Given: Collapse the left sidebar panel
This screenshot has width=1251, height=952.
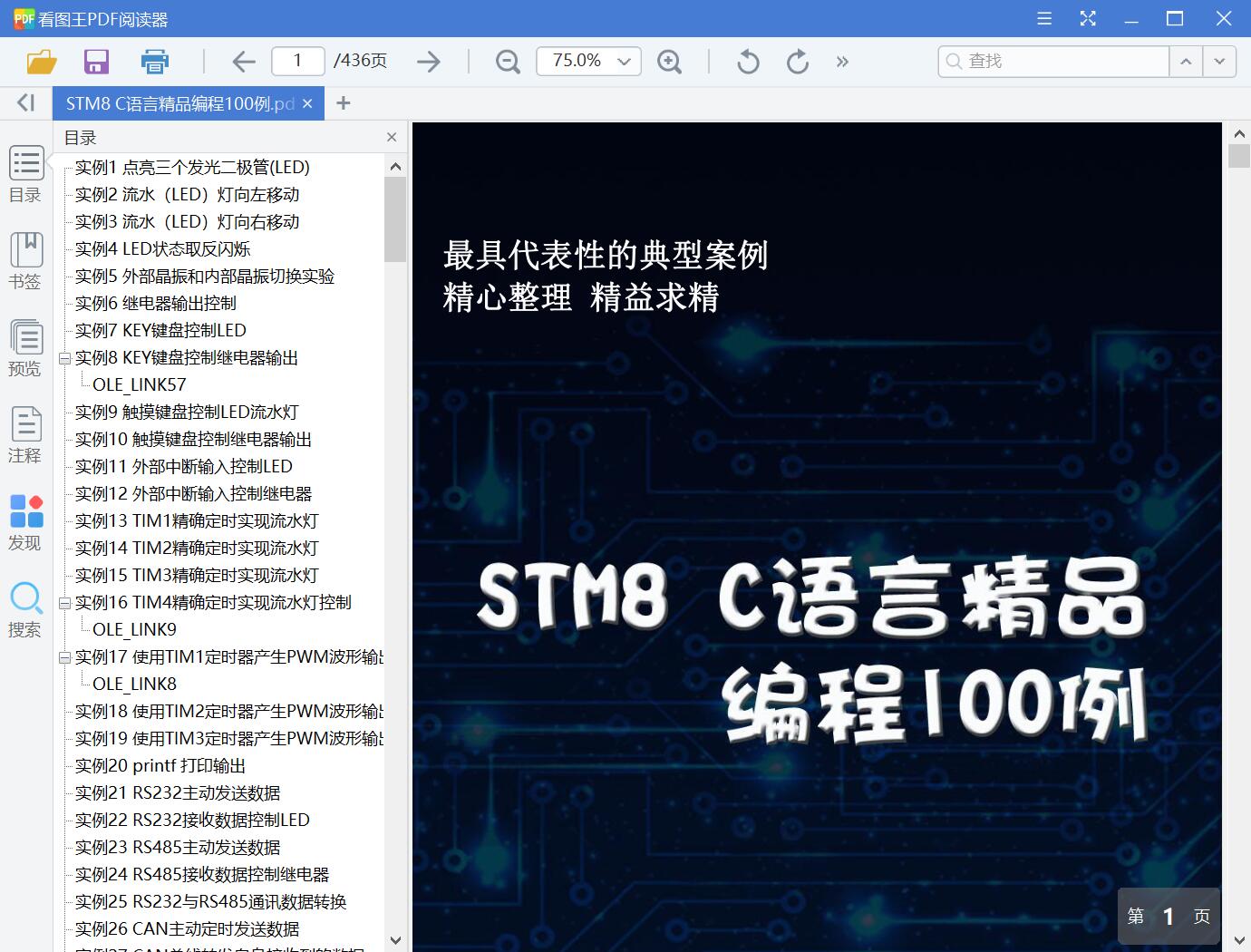Looking at the screenshot, I should (25, 102).
